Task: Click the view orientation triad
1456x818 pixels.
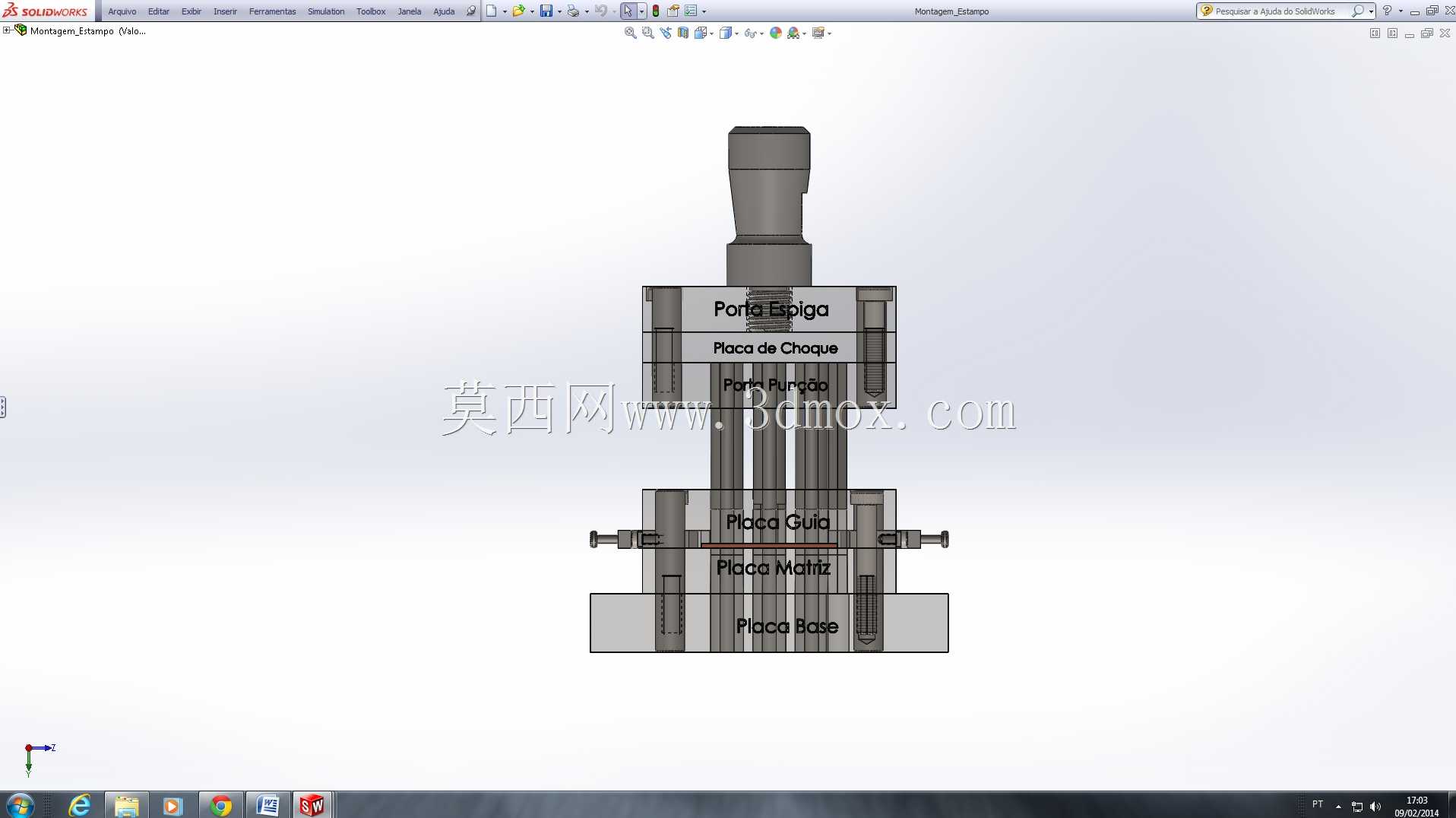Action: tap(38, 758)
